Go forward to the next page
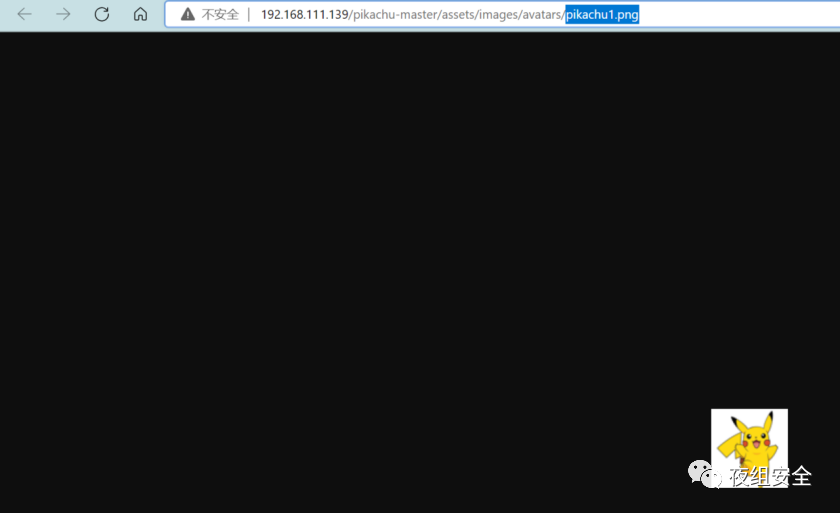This screenshot has width=840, height=514. pos(63,14)
